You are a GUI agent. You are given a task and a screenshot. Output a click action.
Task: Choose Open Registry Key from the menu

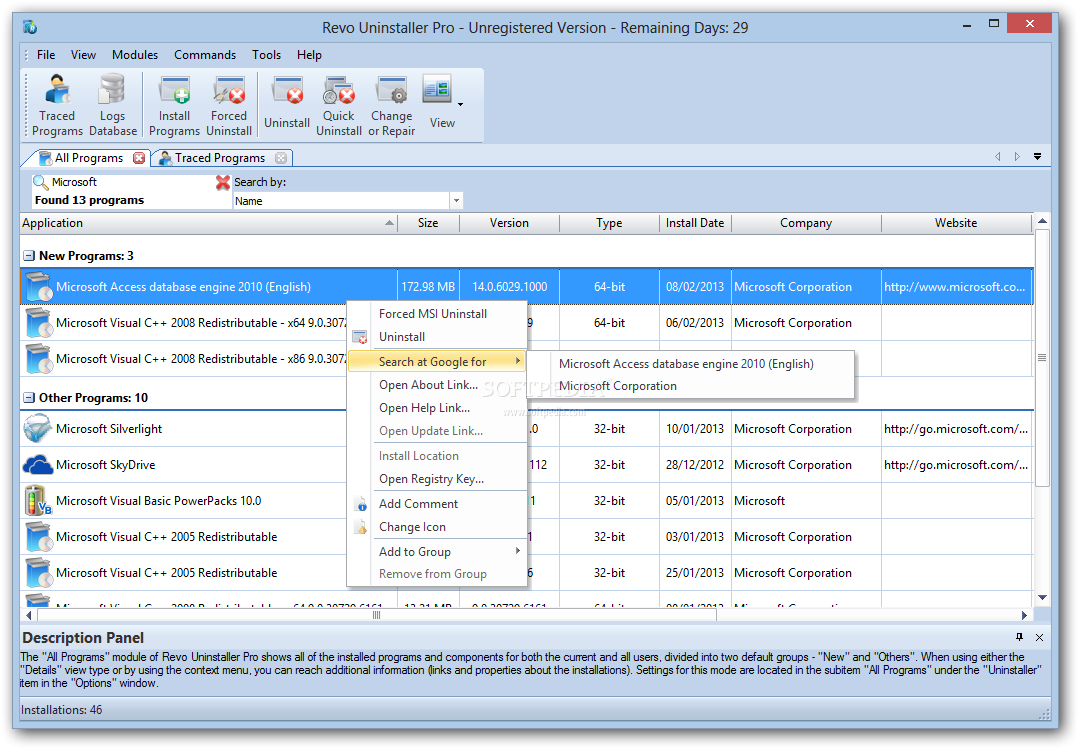[431, 479]
